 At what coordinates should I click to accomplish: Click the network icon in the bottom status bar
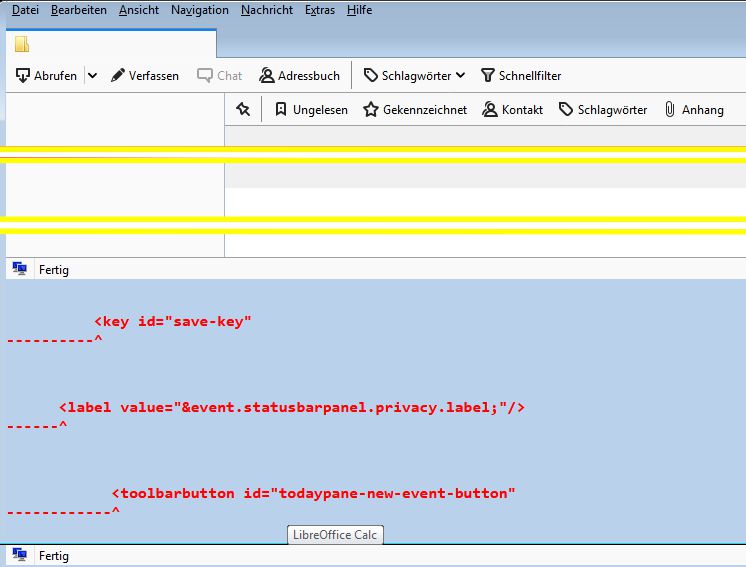point(19,554)
